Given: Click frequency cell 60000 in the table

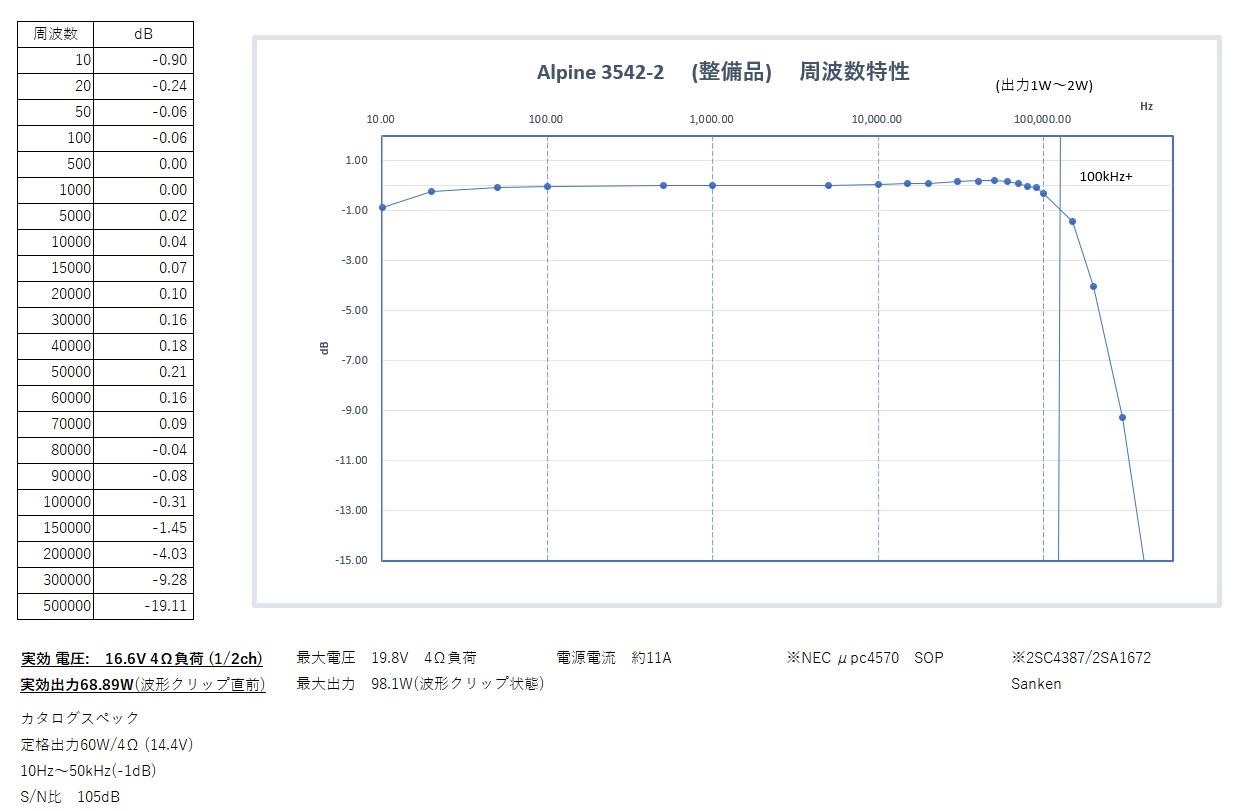Looking at the screenshot, I should 56,398.
